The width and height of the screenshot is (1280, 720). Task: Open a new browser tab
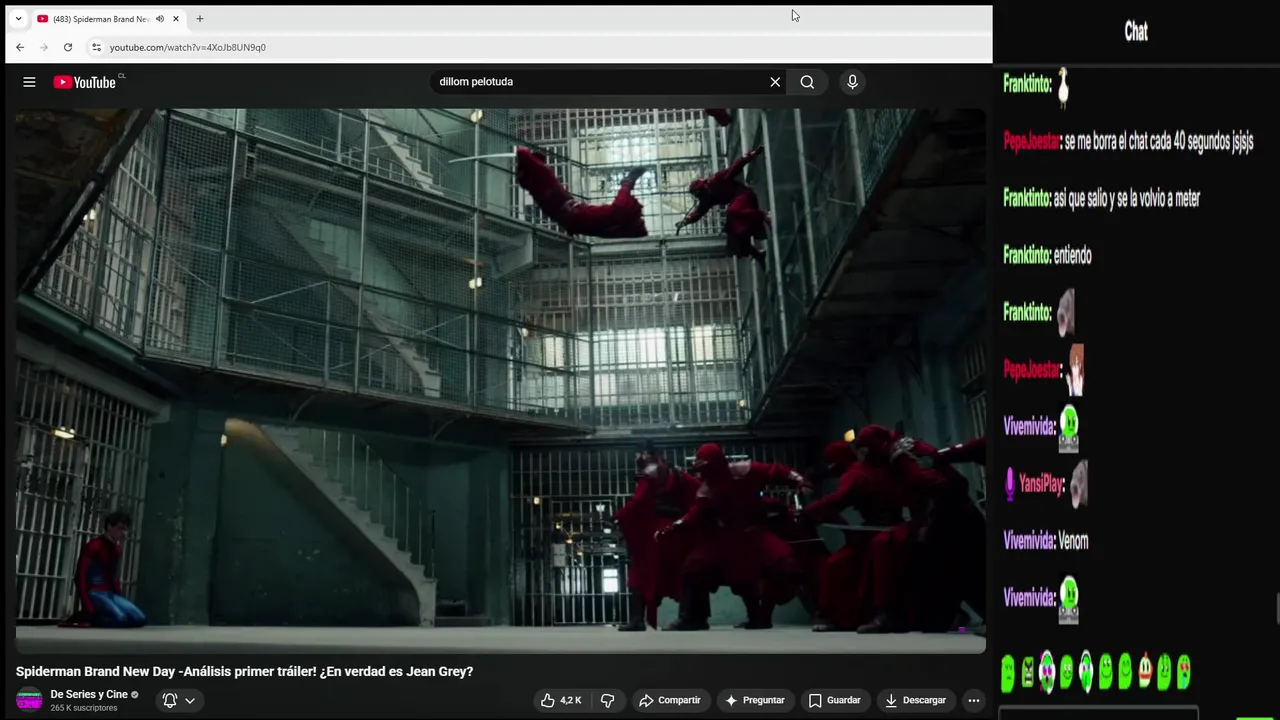click(x=200, y=19)
